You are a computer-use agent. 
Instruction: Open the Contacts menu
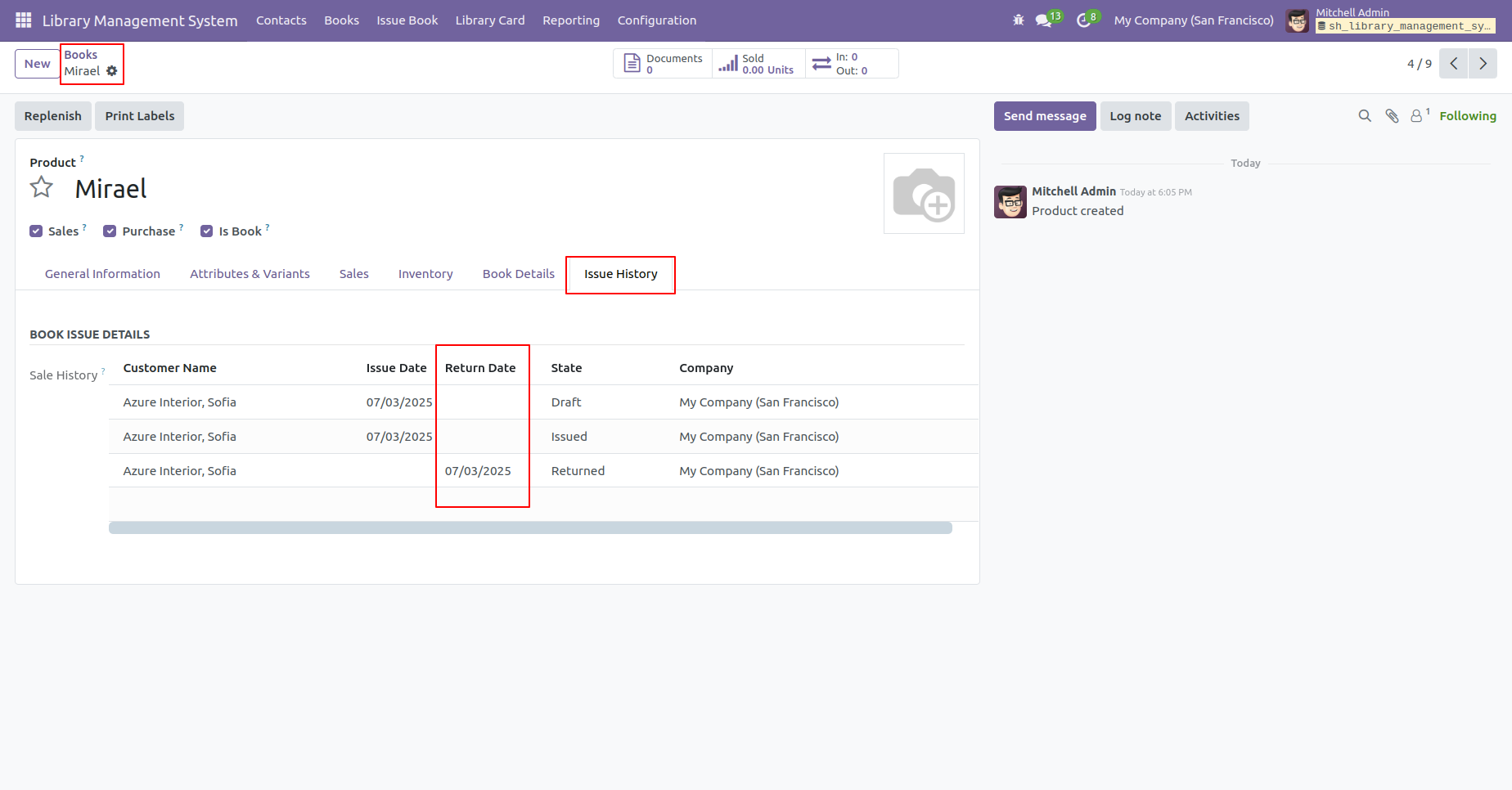pos(281,20)
